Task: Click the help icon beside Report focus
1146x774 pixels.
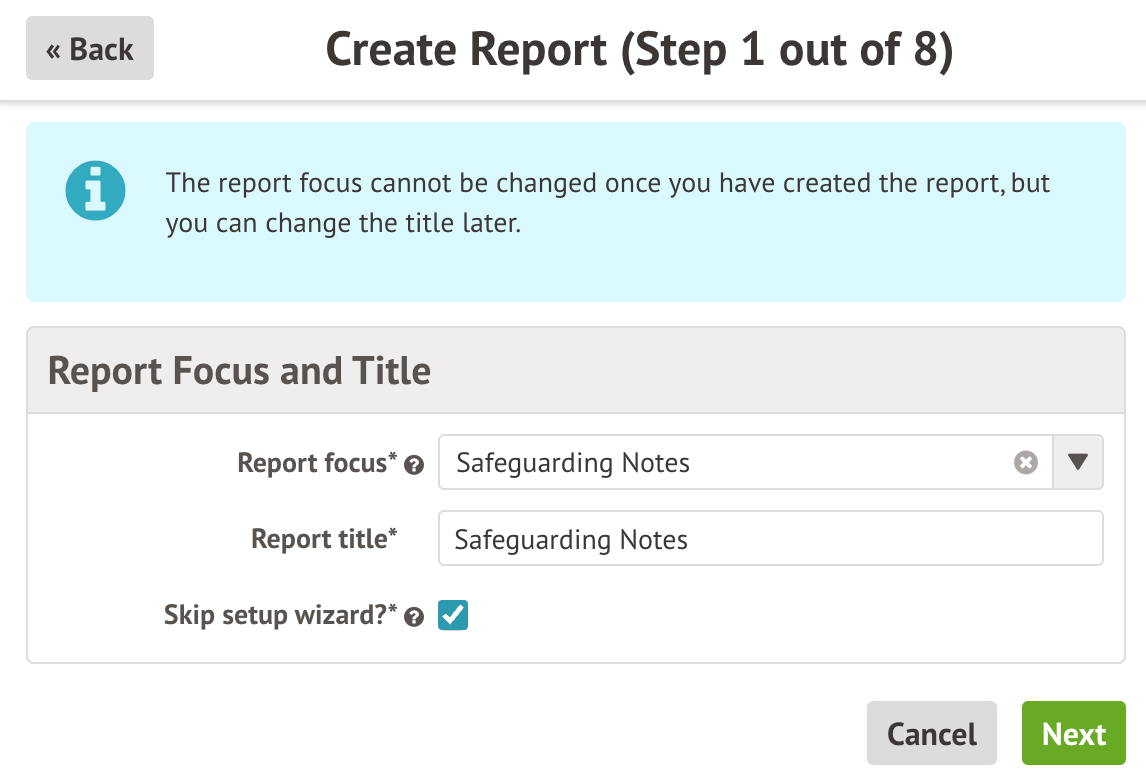Action: point(414,465)
